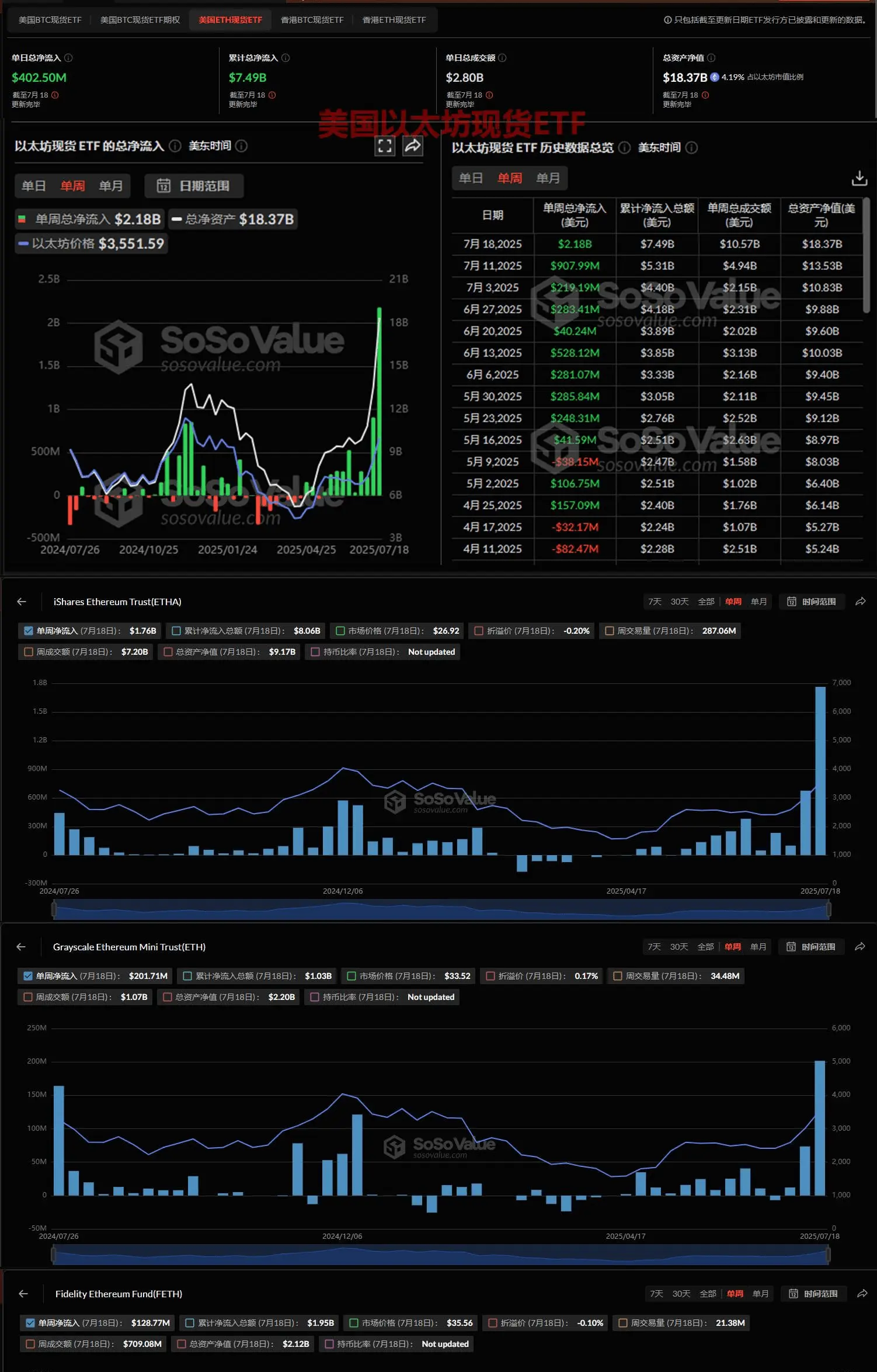877x1372 pixels.
Task: Click info icon after 美东时间 in chart panel
Action: (241, 146)
